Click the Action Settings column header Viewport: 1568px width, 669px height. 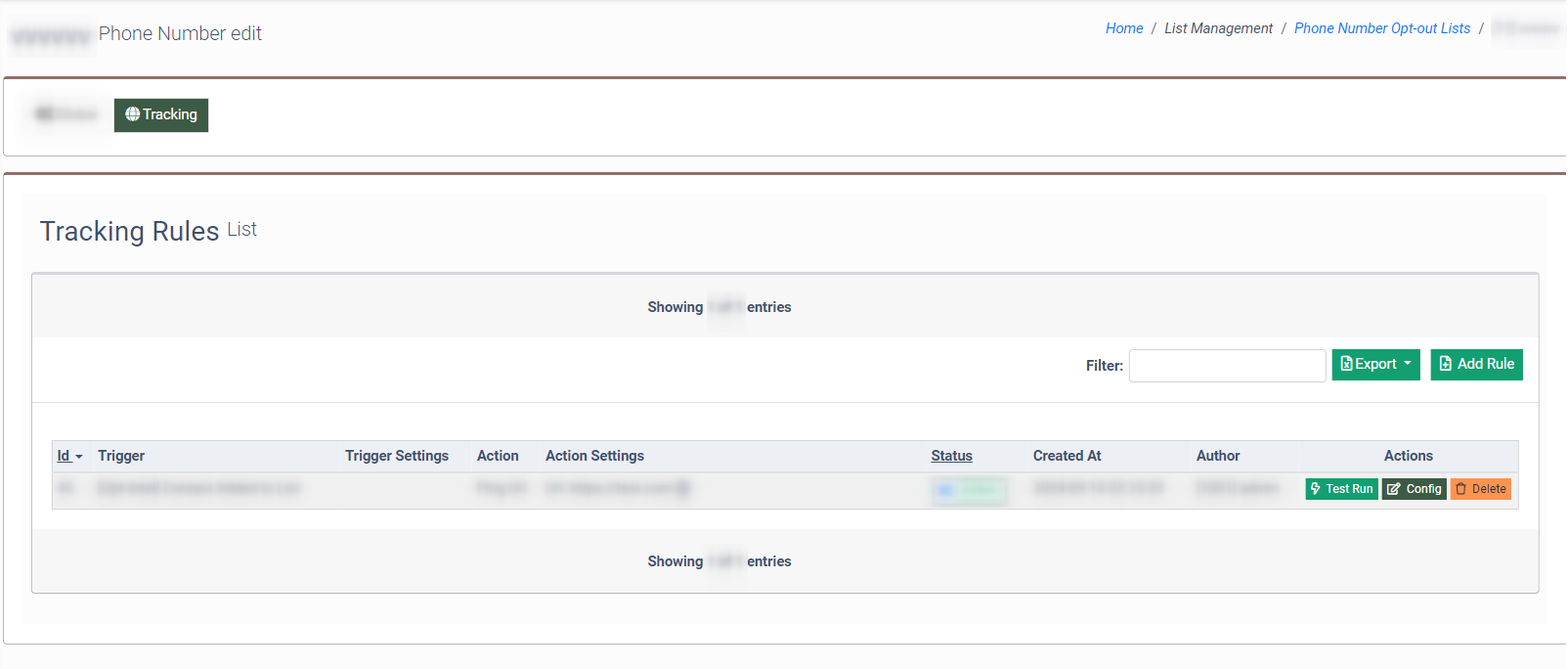click(594, 456)
